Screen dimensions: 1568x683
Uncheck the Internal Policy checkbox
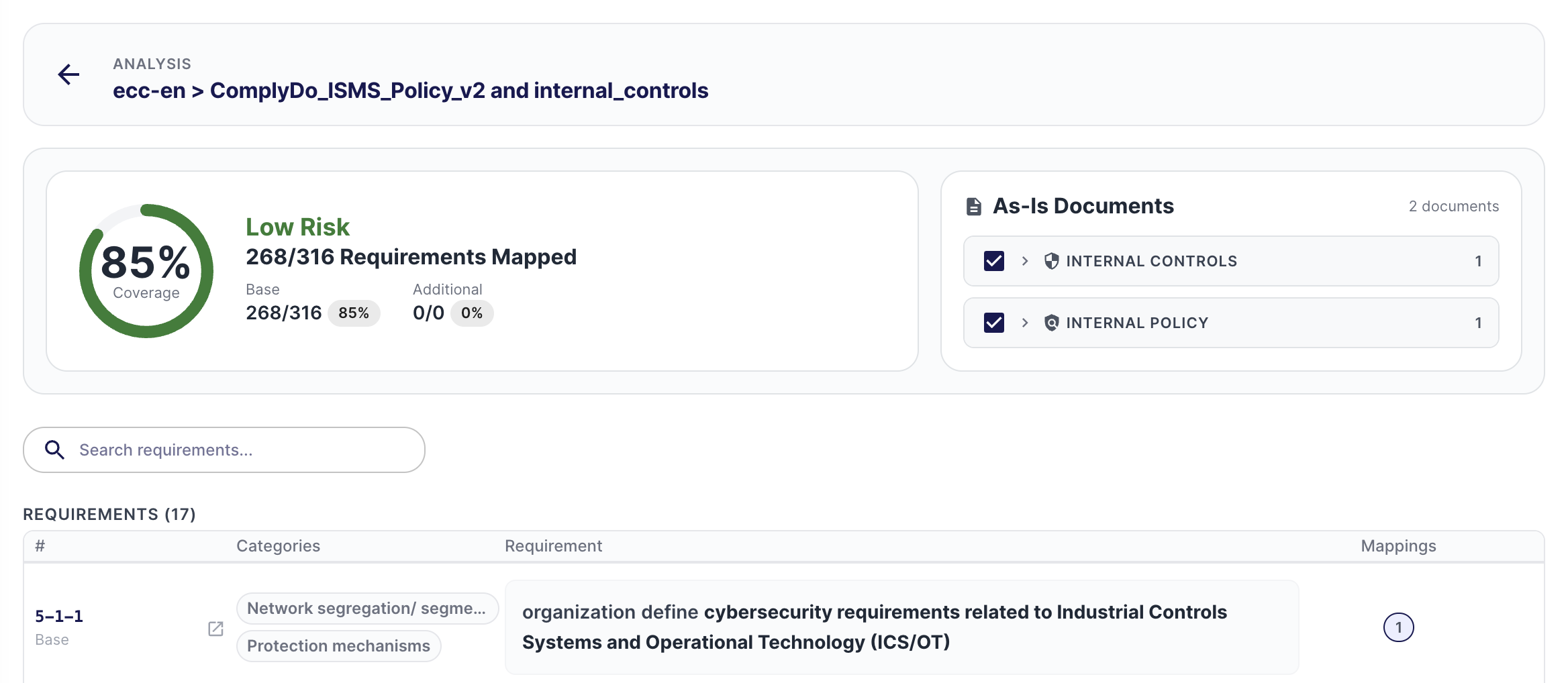tap(993, 323)
